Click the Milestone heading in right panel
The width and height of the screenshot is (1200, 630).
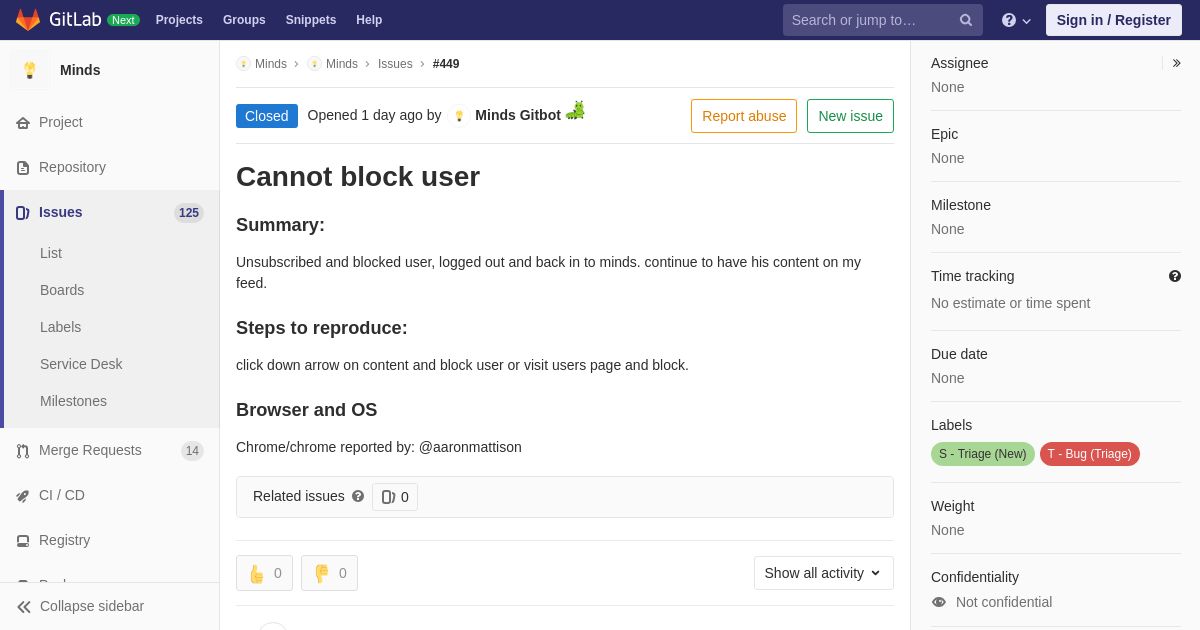click(x=961, y=205)
